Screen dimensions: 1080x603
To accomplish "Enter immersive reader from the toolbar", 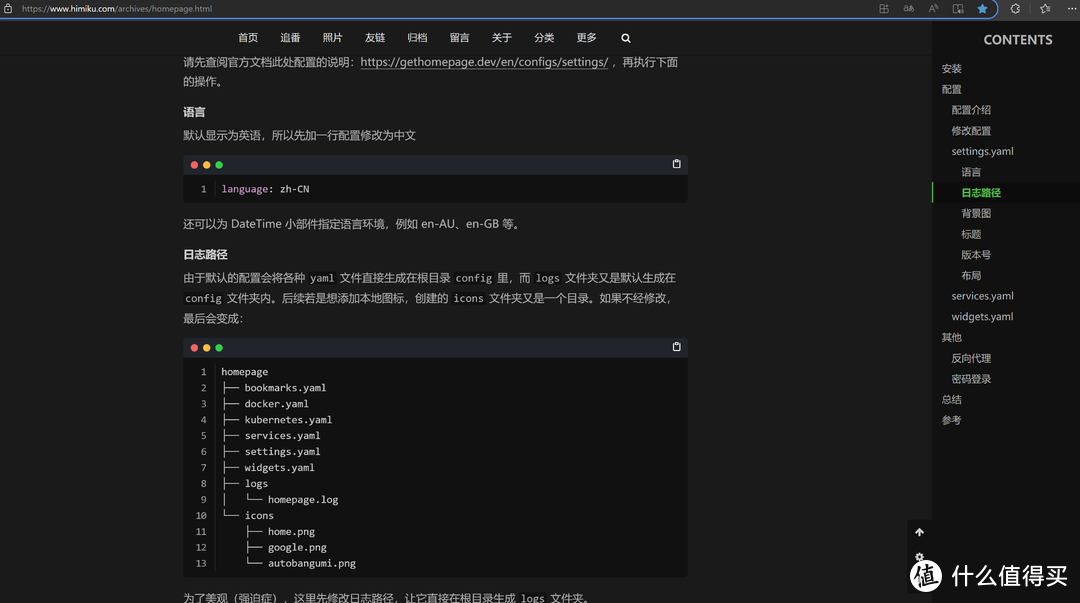I will click(x=958, y=8).
